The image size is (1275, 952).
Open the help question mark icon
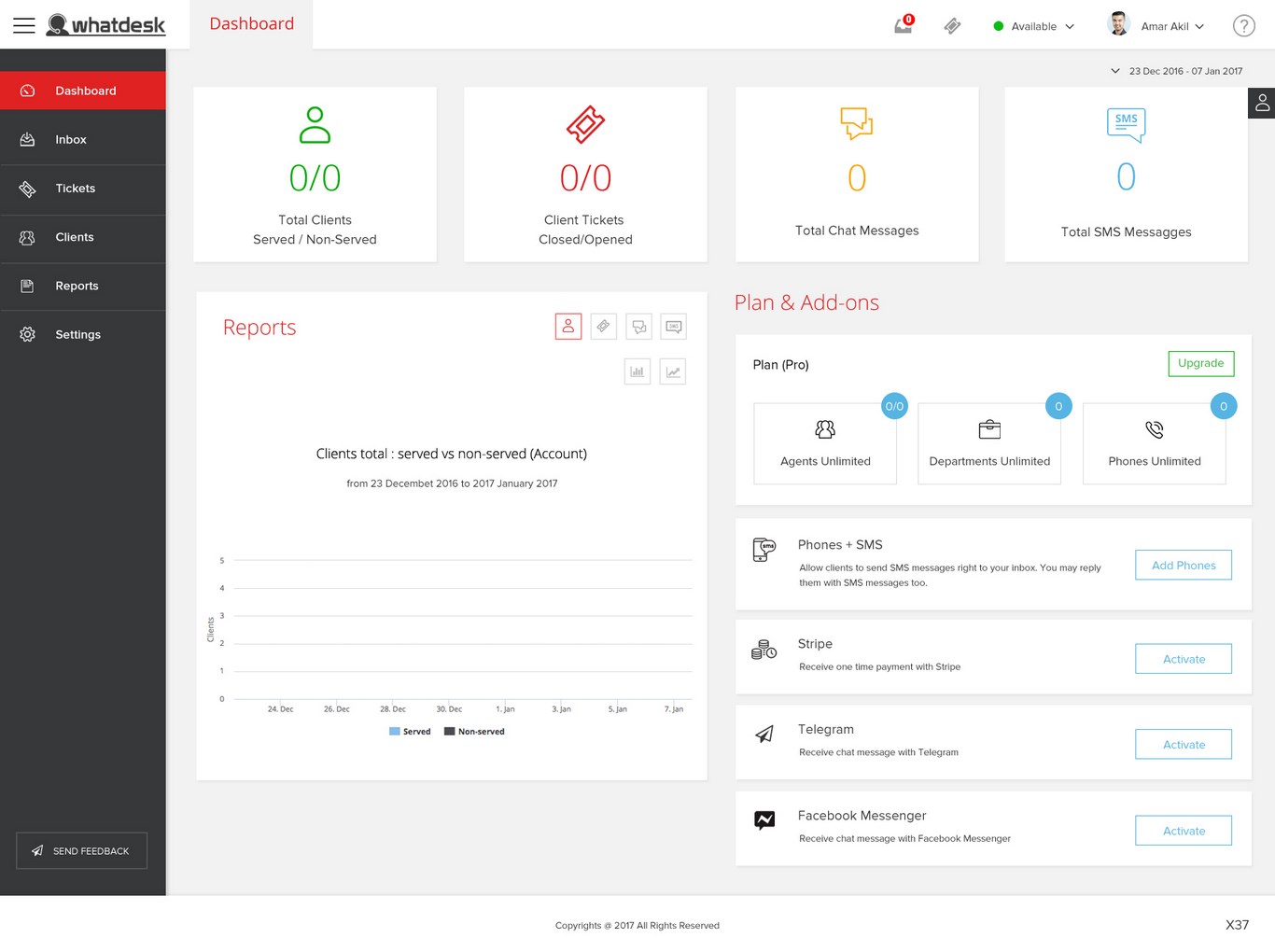coord(1243,26)
